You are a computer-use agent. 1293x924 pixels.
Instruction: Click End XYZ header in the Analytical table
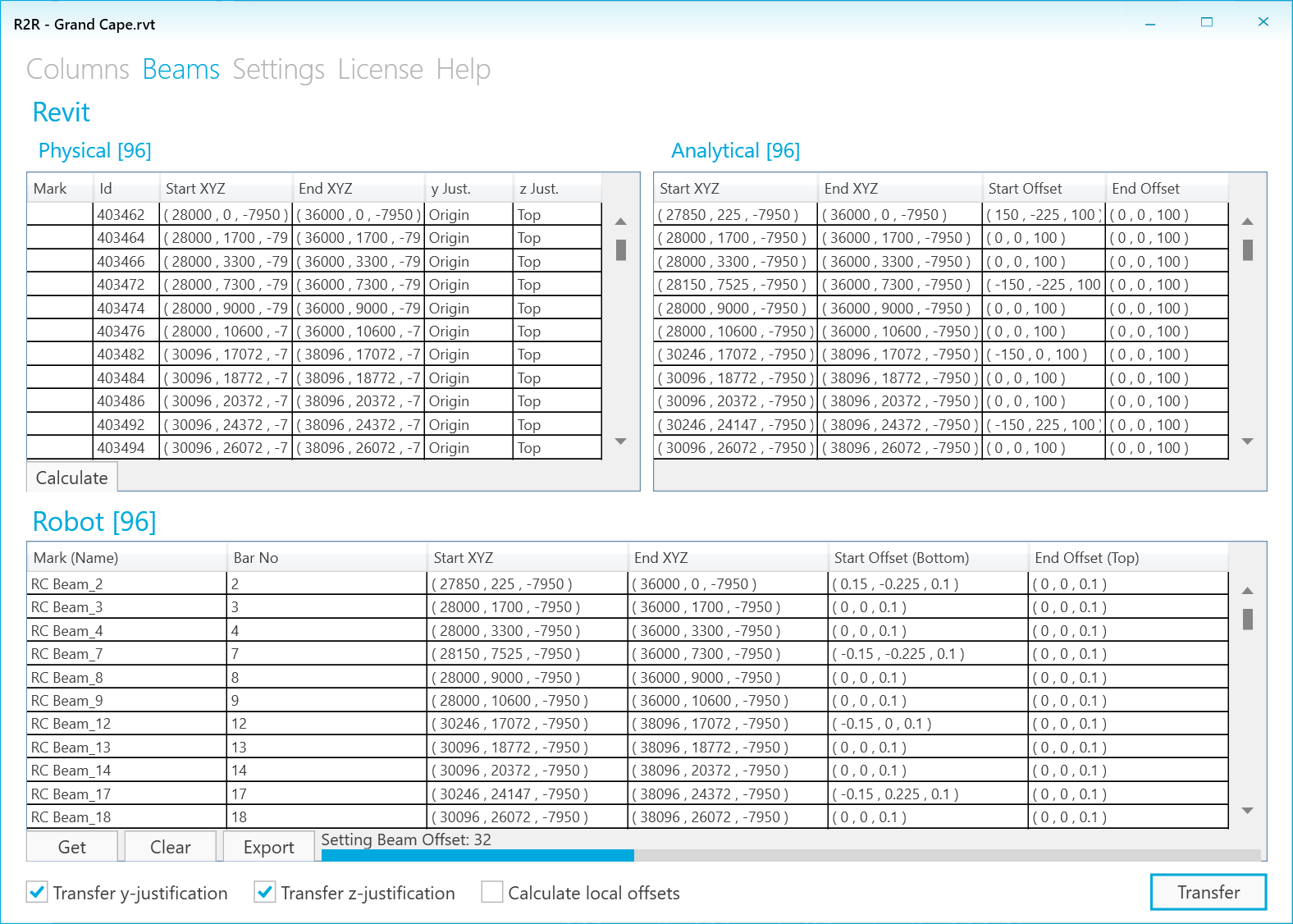pos(900,189)
